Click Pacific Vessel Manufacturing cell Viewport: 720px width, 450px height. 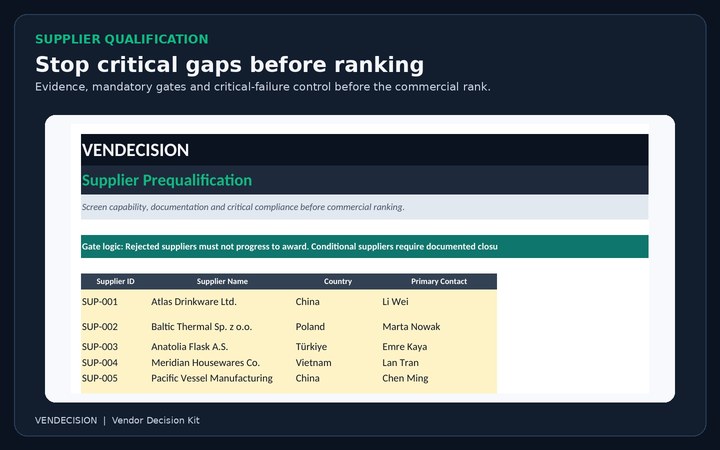point(212,378)
